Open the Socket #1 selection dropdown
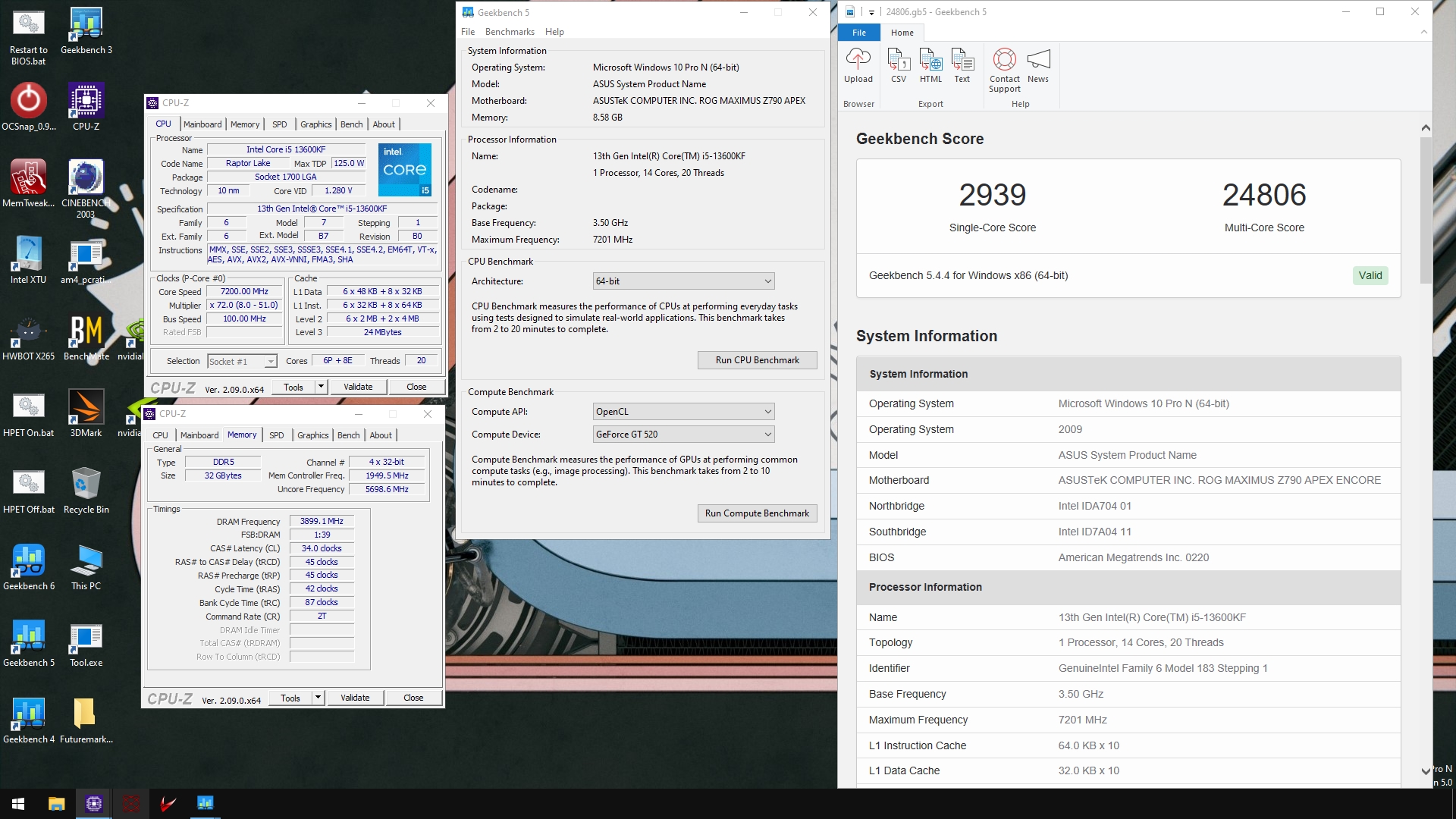This screenshot has height=819, width=1456. [x=242, y=362]
